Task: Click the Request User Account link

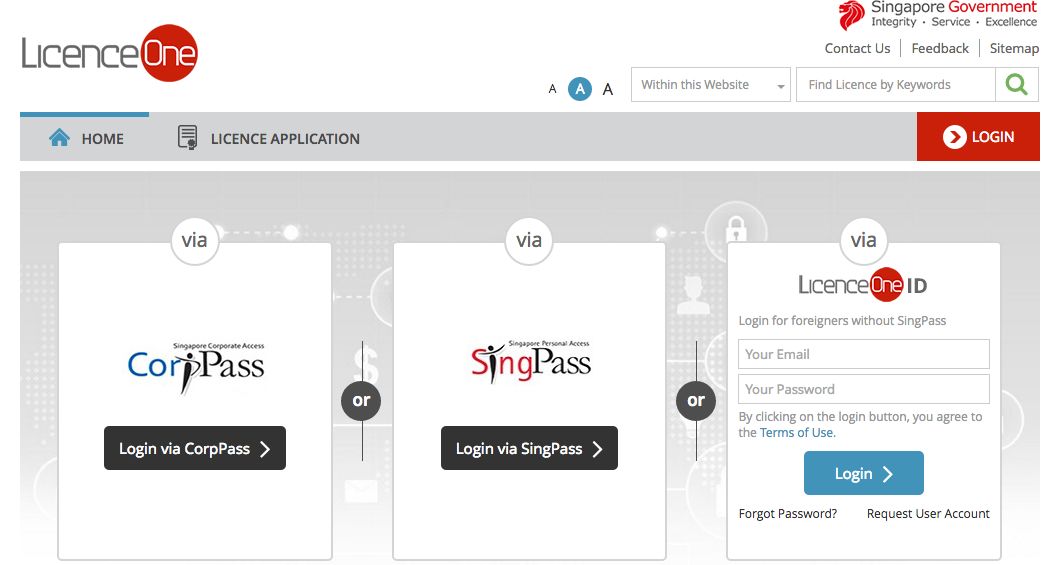Action: tap(928, 513)
